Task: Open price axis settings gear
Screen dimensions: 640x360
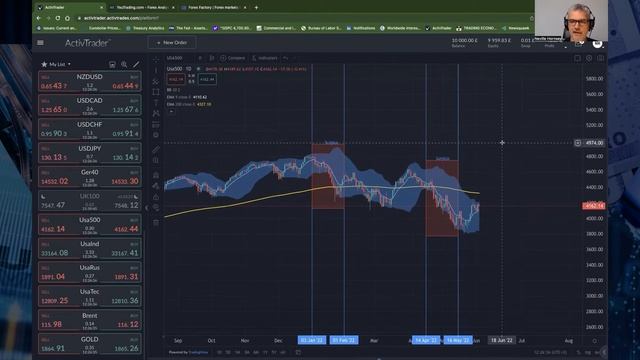Action: [x=595, y=340]
